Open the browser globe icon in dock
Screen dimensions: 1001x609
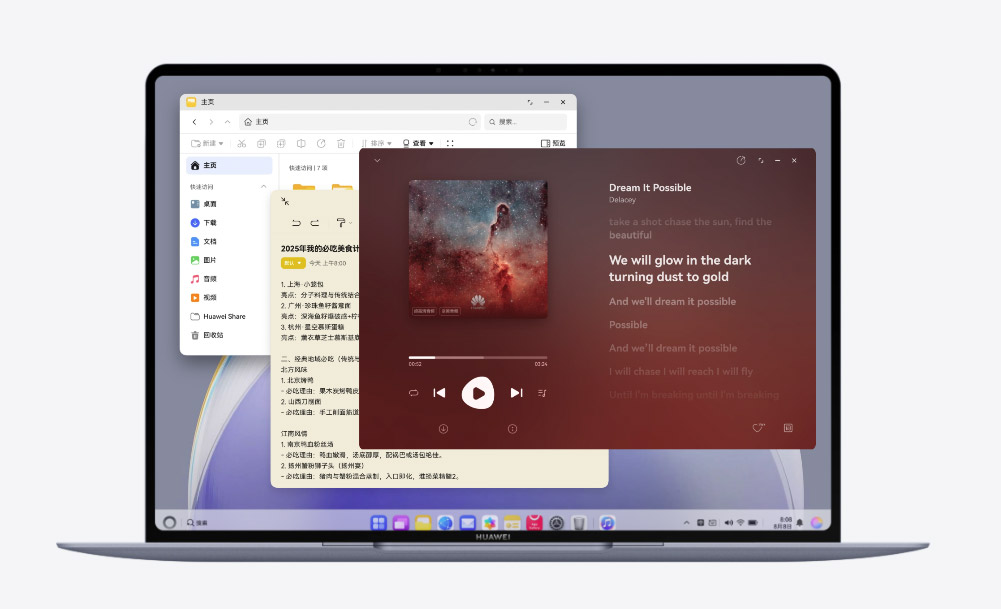(x=445, y=523)
